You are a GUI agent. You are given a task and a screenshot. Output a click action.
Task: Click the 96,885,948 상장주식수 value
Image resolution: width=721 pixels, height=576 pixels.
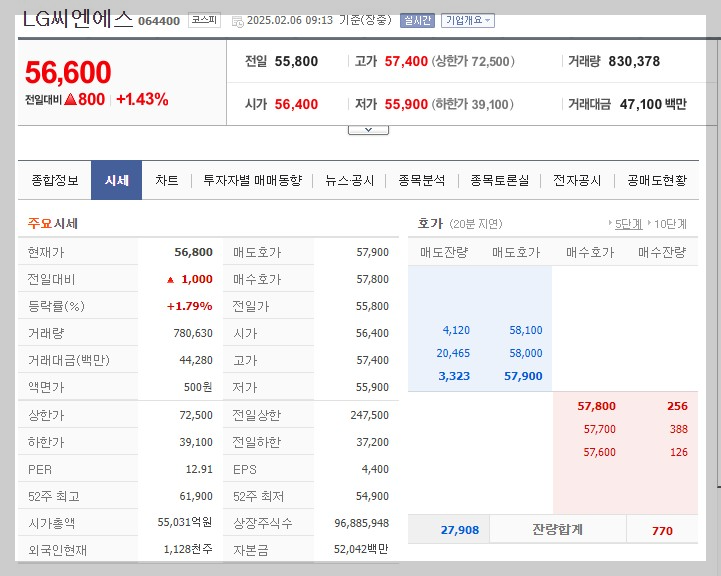(x=361, y=523)
